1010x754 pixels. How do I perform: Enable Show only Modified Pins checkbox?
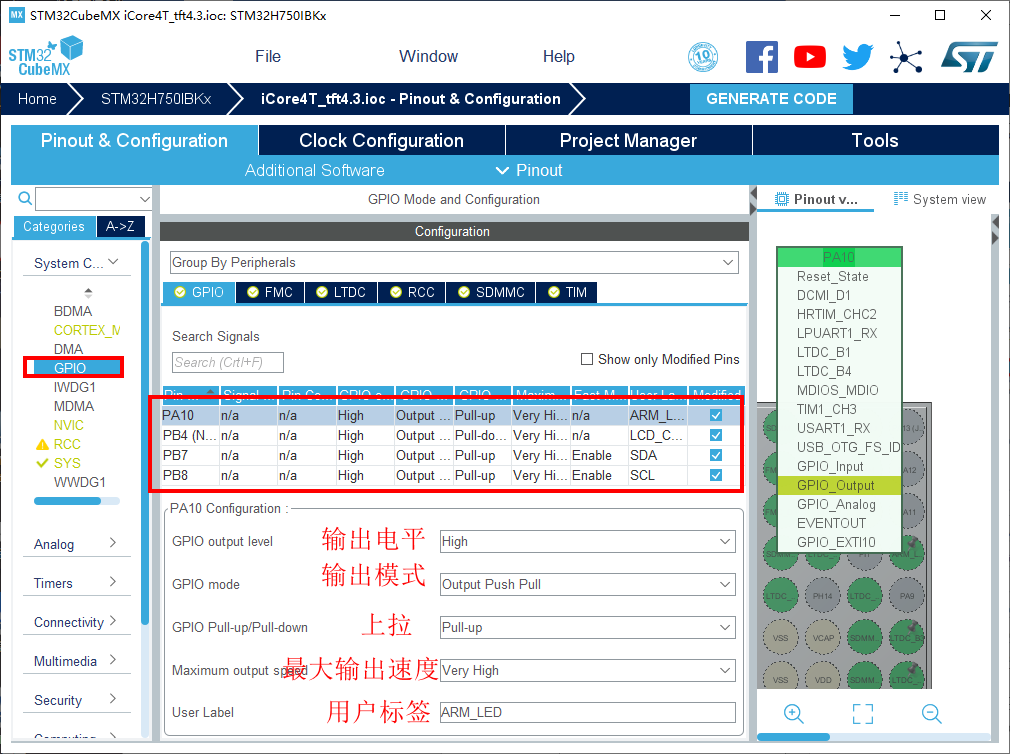pyautogui.click(x=587, y=359)
